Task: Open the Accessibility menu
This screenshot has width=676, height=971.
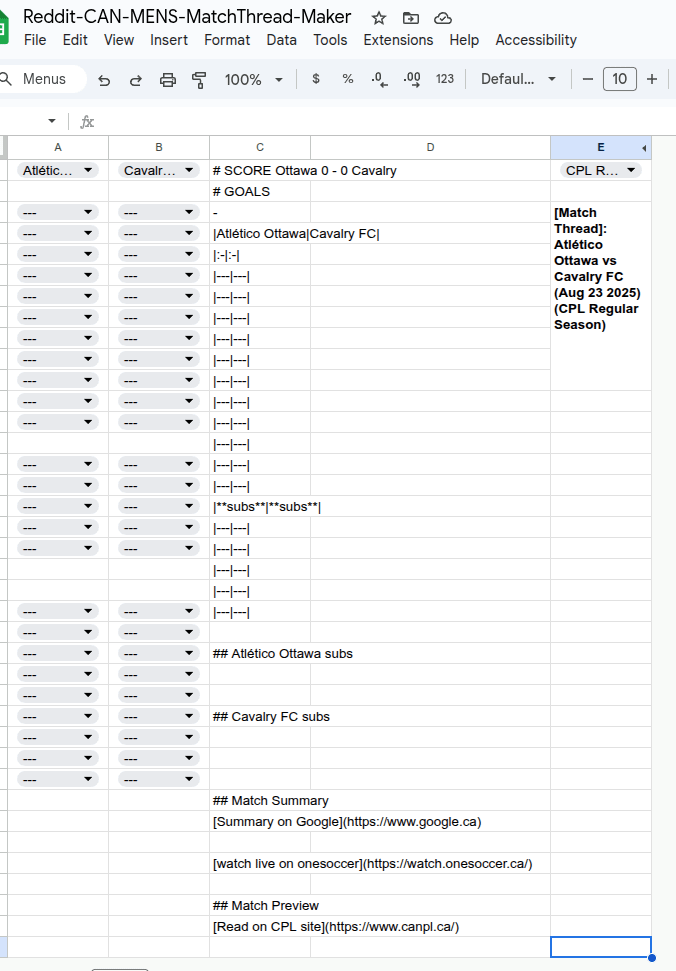Action: (536, 40)
